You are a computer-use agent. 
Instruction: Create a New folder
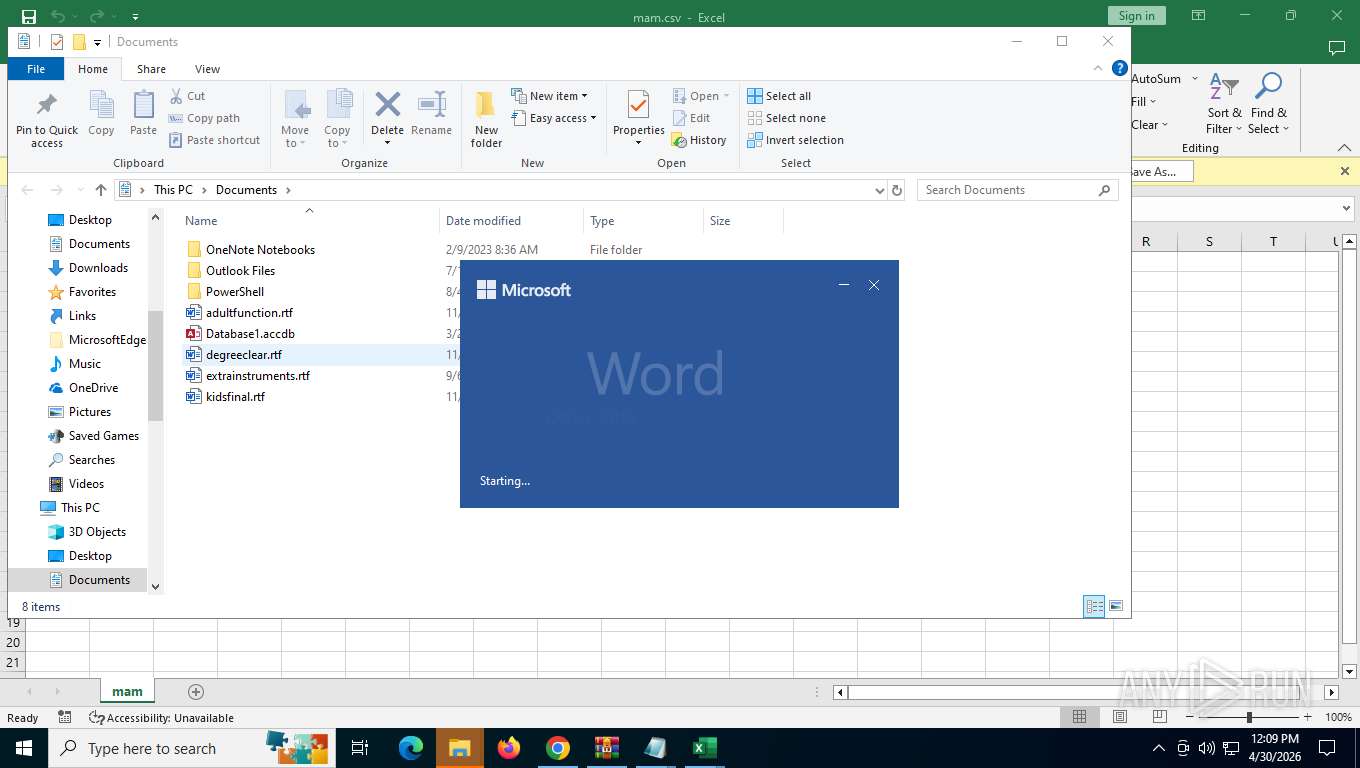point(486,119)
